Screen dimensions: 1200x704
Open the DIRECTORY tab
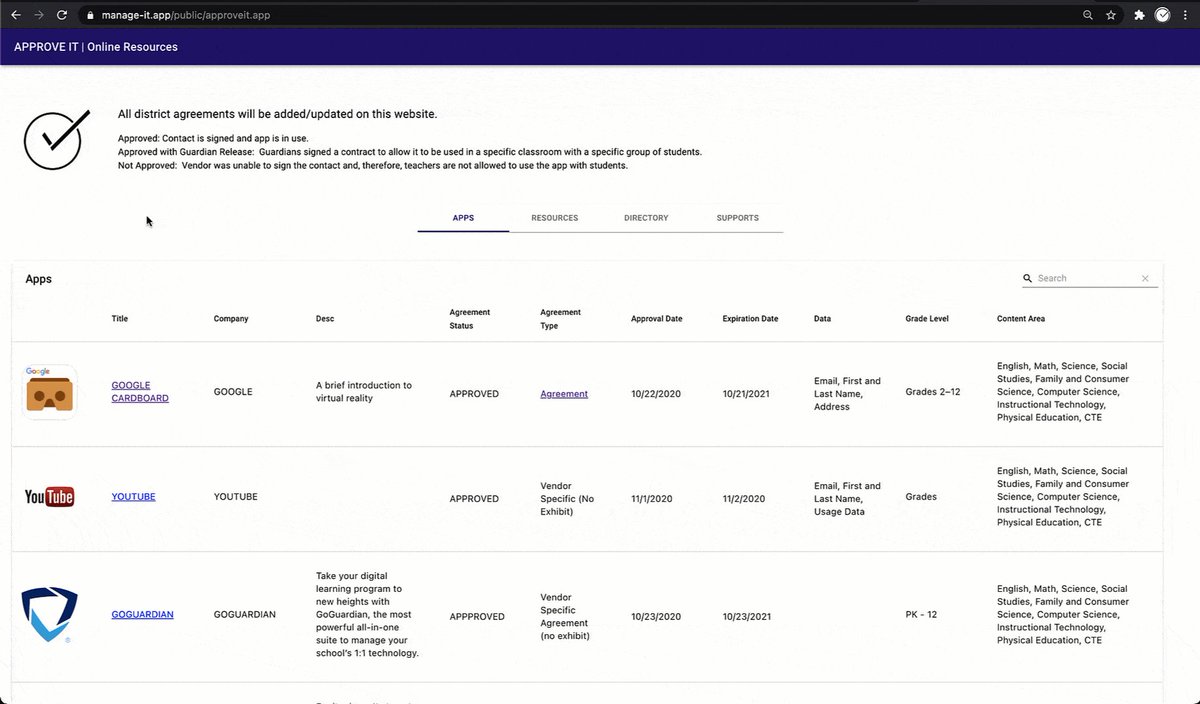[x=646, y=218]
